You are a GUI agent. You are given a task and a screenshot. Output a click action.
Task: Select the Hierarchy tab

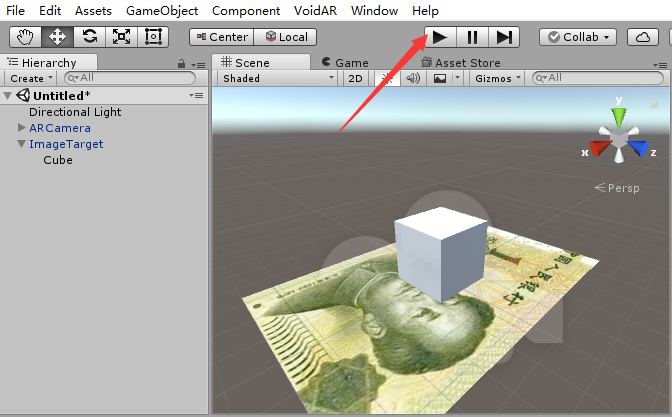coord(49,63)
